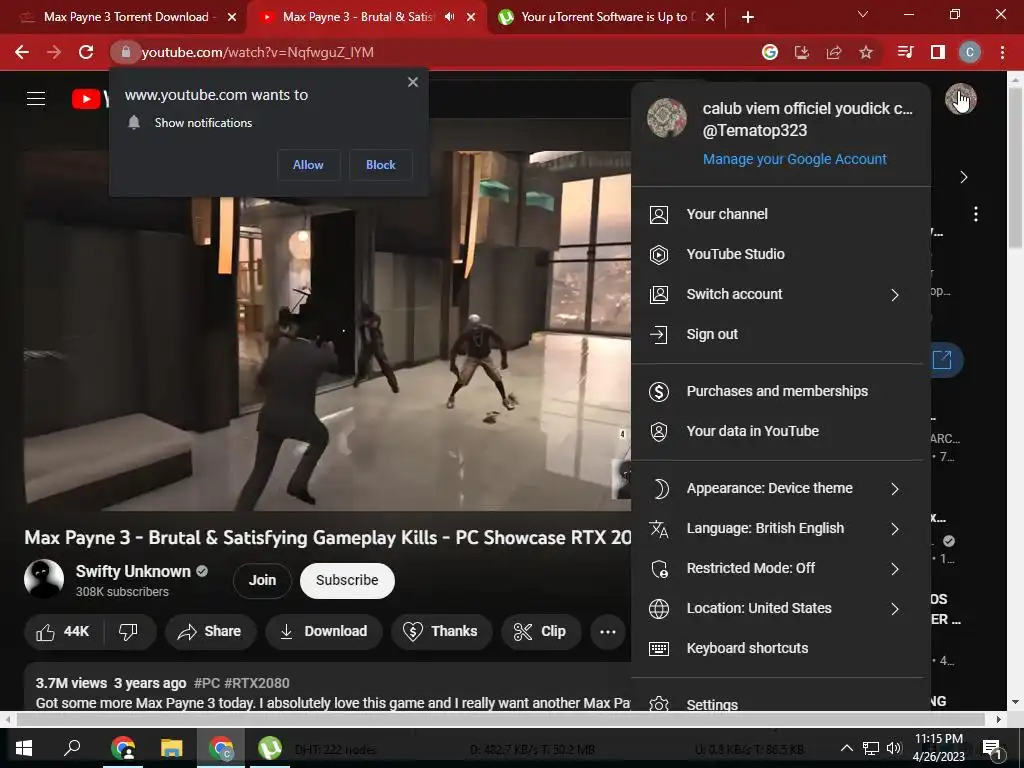Screen dimensions: 1024x768
Task: Open Swifty Unknown channel name link
Action: pyautogui.click(x=133, y=571)
